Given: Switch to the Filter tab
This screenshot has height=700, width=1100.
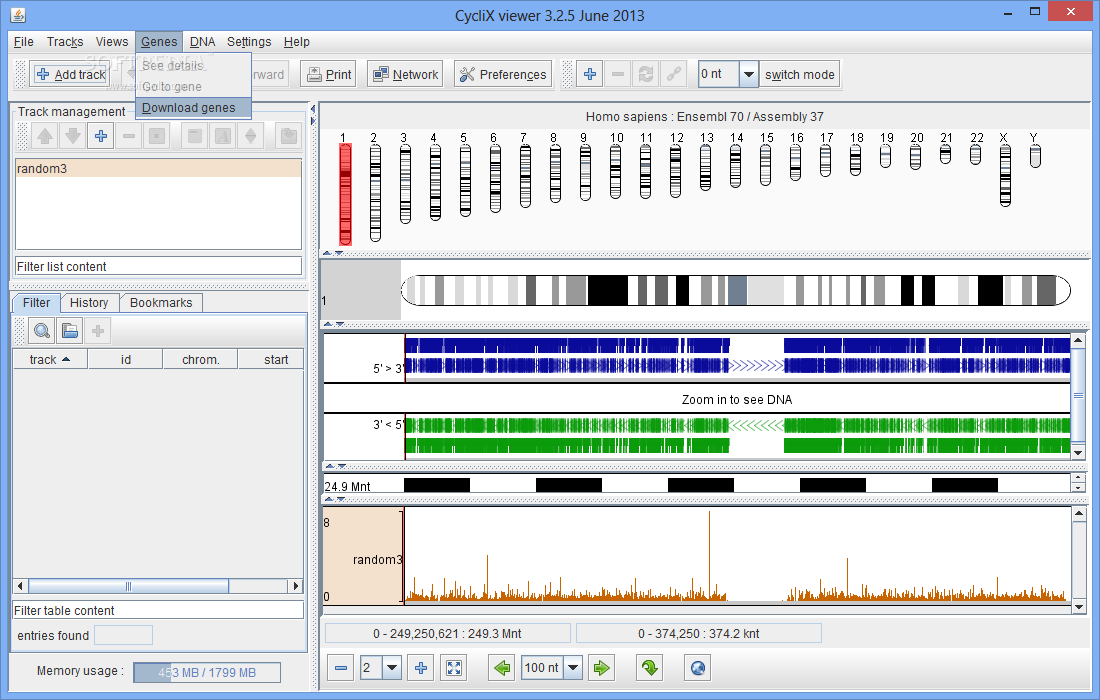Looking at the screenshot, I should (36, 302).
